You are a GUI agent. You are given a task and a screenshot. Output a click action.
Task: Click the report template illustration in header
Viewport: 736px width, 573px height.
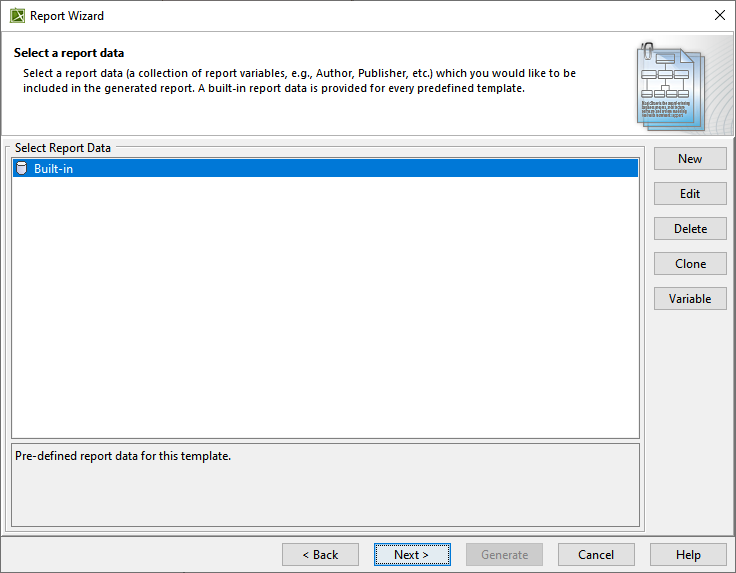(670, 85)
